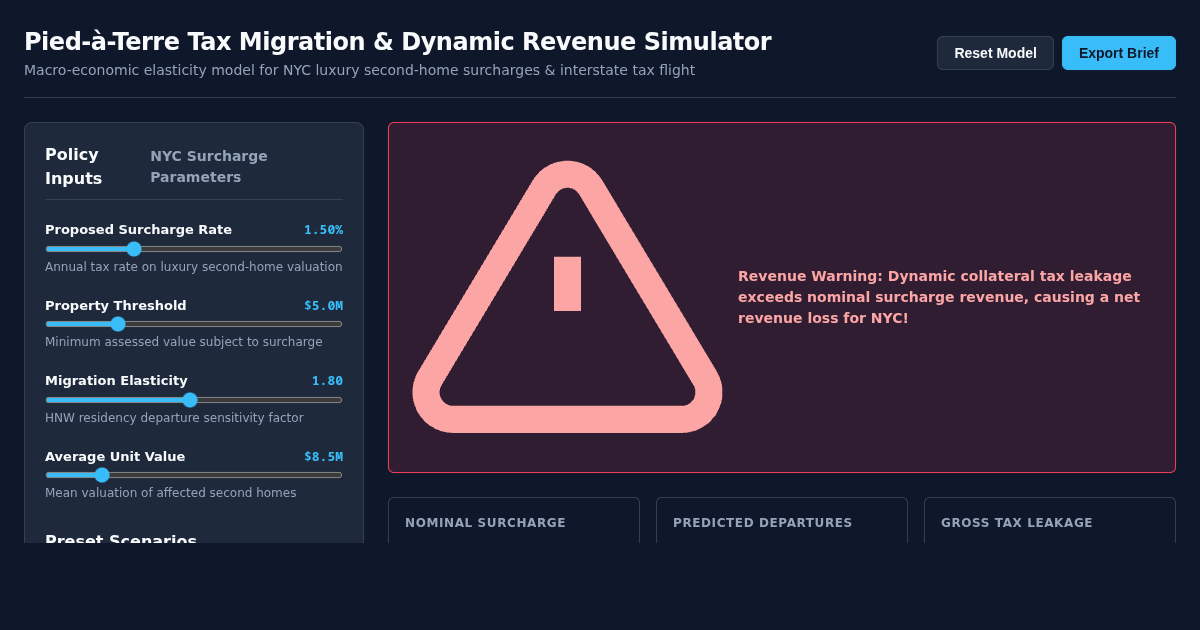This screenshot has height=630, width=1200.
Task: Click the Reset Model button
Action: 995,53
